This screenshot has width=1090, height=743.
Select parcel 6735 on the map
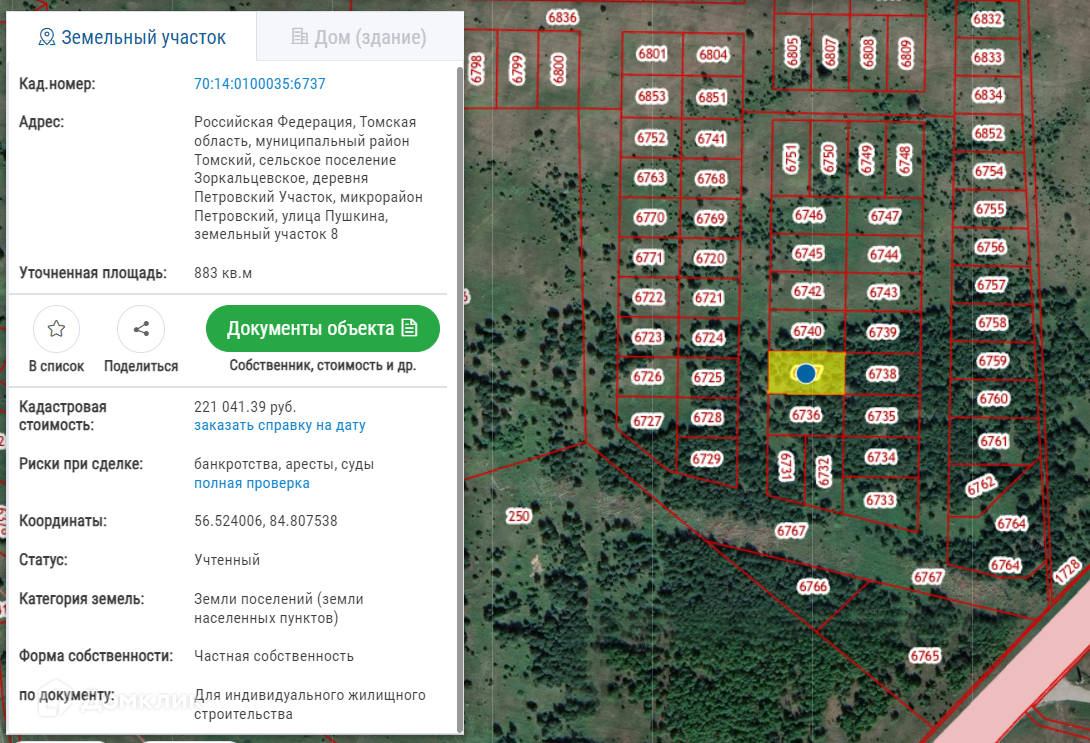pyautogui.click(x=881, y=416)
